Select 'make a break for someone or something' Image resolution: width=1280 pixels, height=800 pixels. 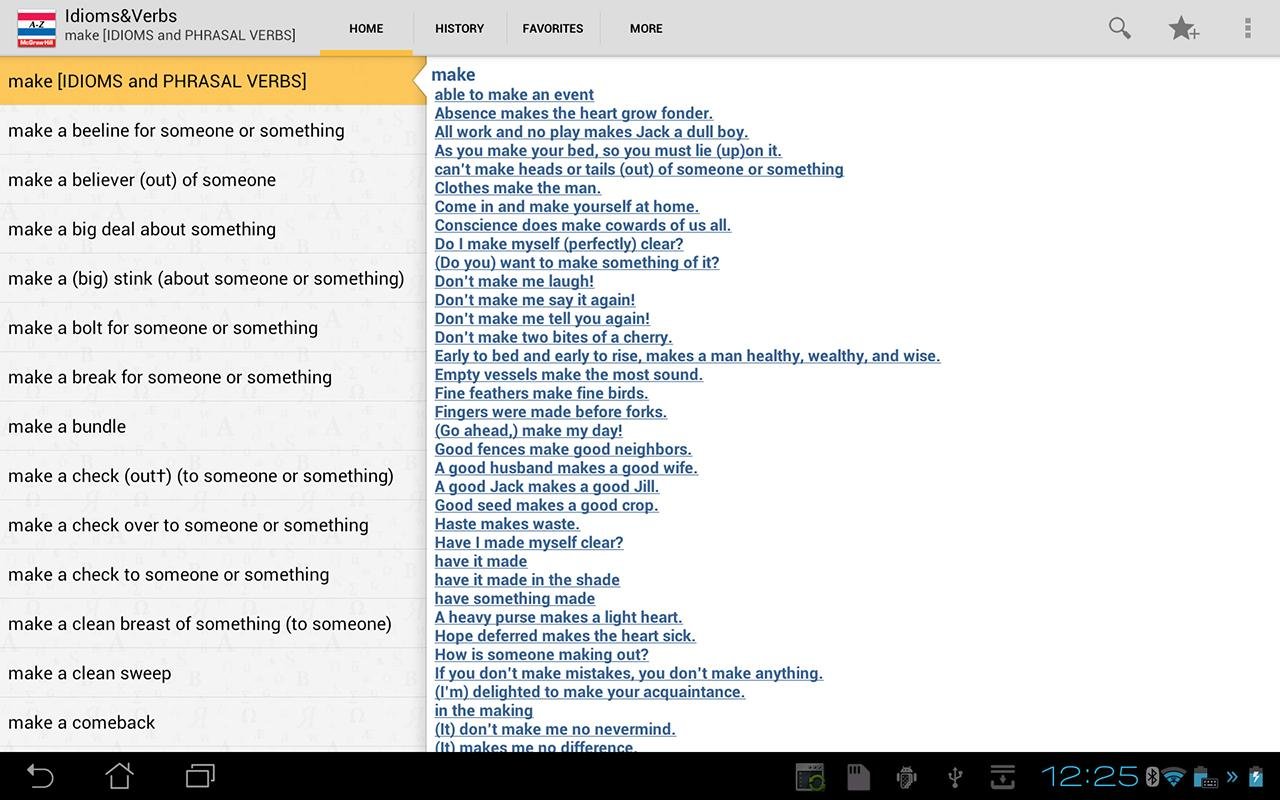[213, 377]
